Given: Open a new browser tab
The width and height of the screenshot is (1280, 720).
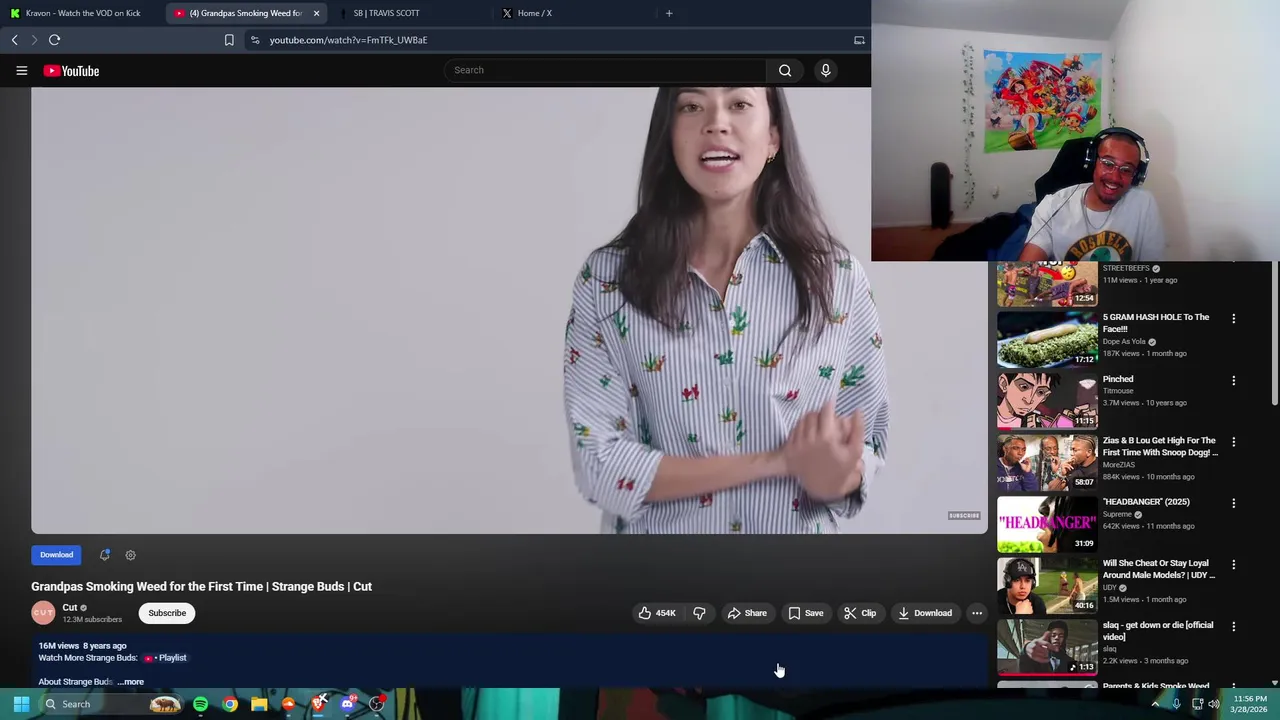Looking at the screenshot, I should [x=669, y=13].
